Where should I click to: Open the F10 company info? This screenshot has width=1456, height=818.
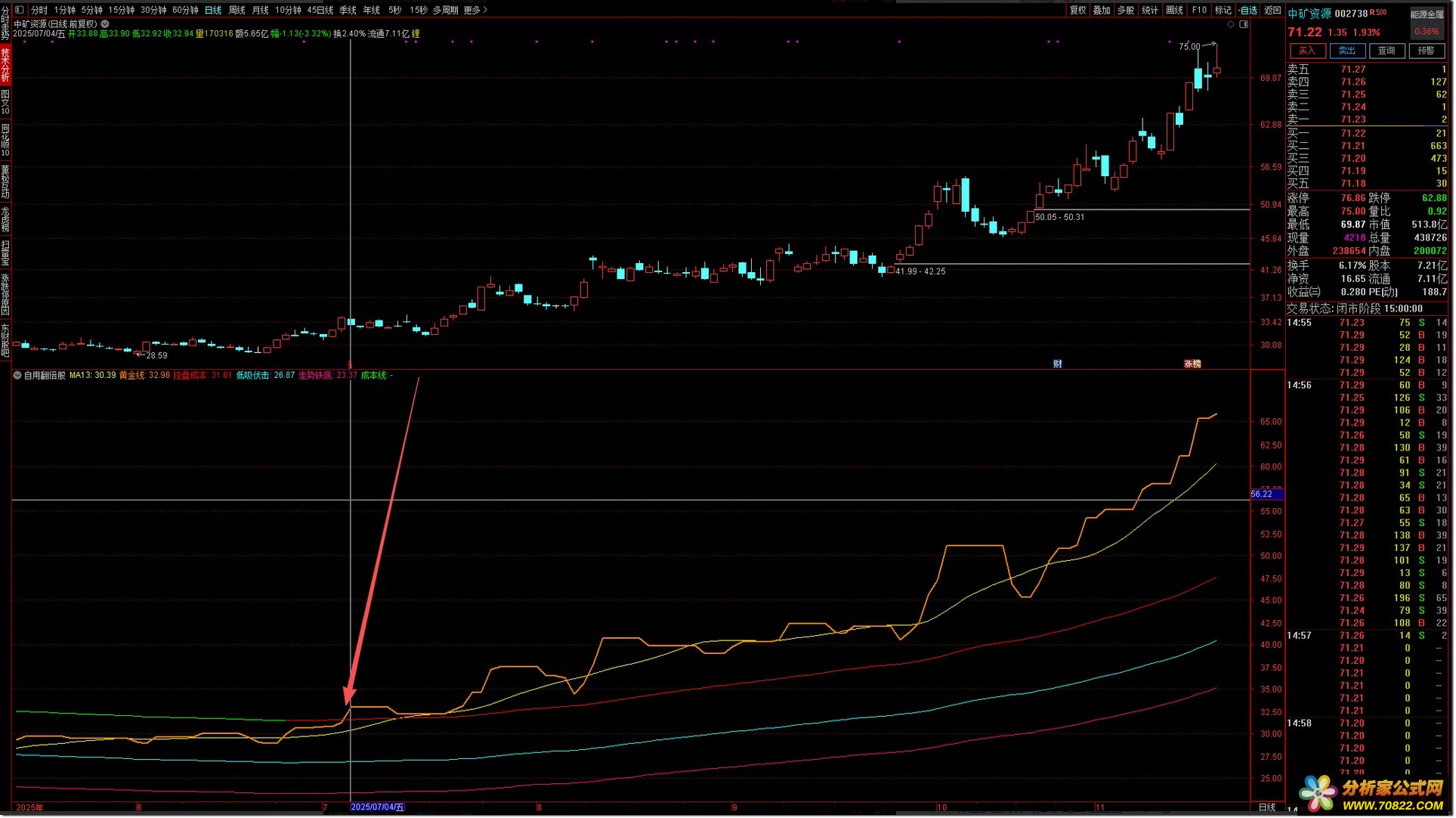click(x=1199, y=10)
